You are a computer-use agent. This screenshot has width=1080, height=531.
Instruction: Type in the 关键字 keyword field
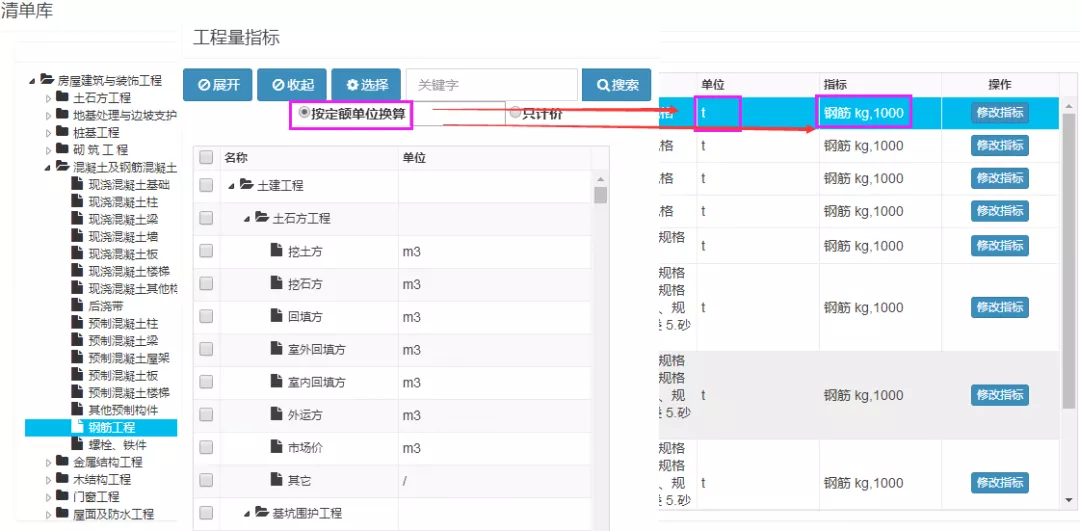491,85
